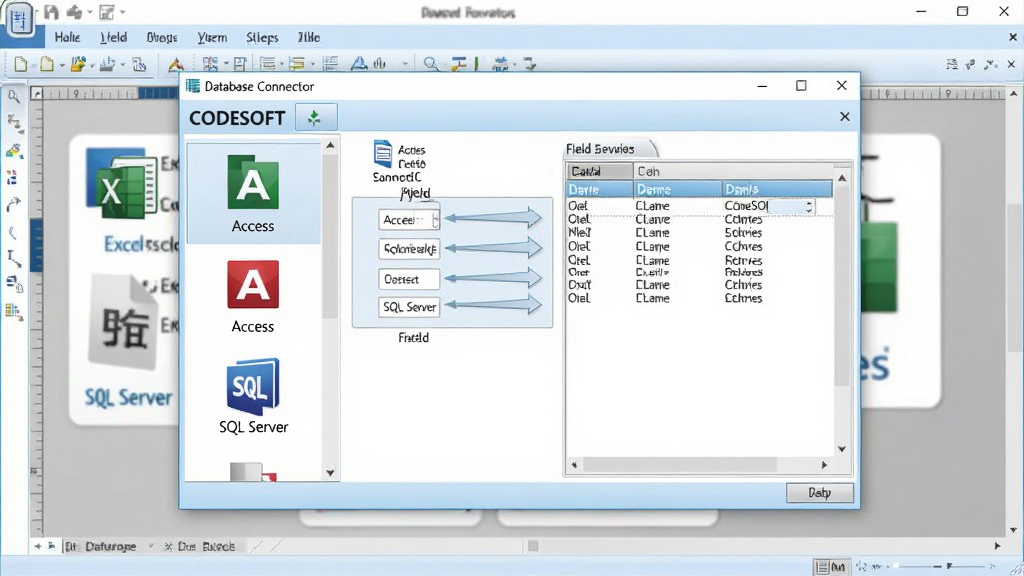Open dropdown arrow beside open folder icon
The width and height of the screenshot is (1024, 576).
[93, 65]
